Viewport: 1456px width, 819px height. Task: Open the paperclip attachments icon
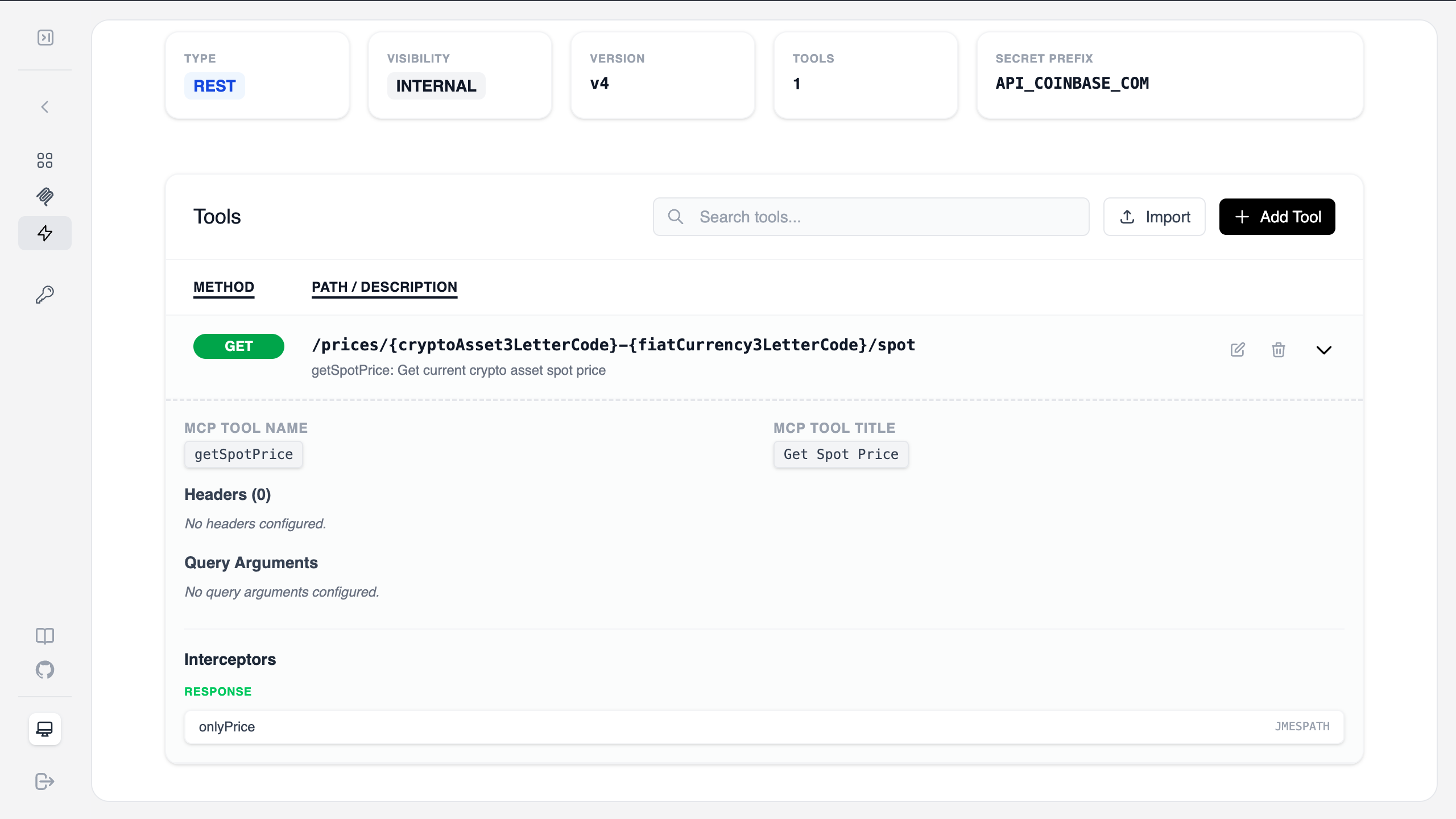click(x=45, y=197)
